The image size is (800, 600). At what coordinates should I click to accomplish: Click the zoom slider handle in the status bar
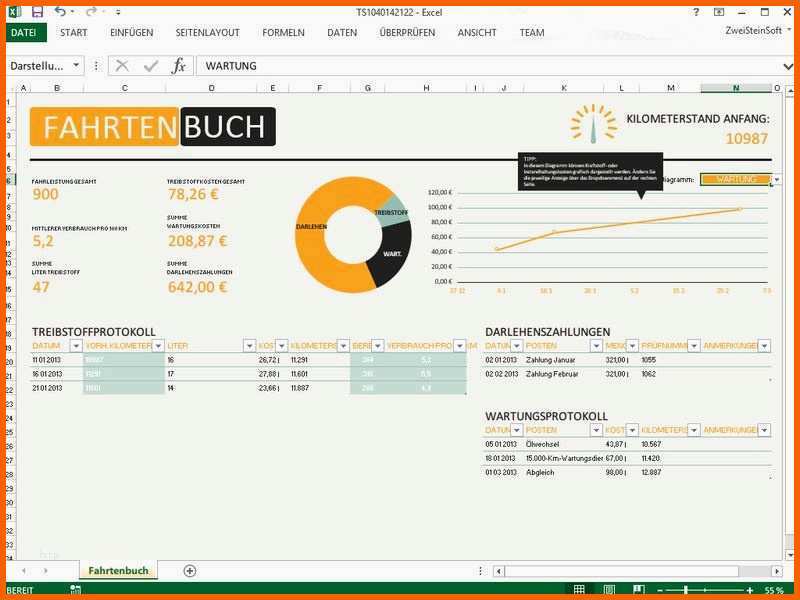(686, 590)
